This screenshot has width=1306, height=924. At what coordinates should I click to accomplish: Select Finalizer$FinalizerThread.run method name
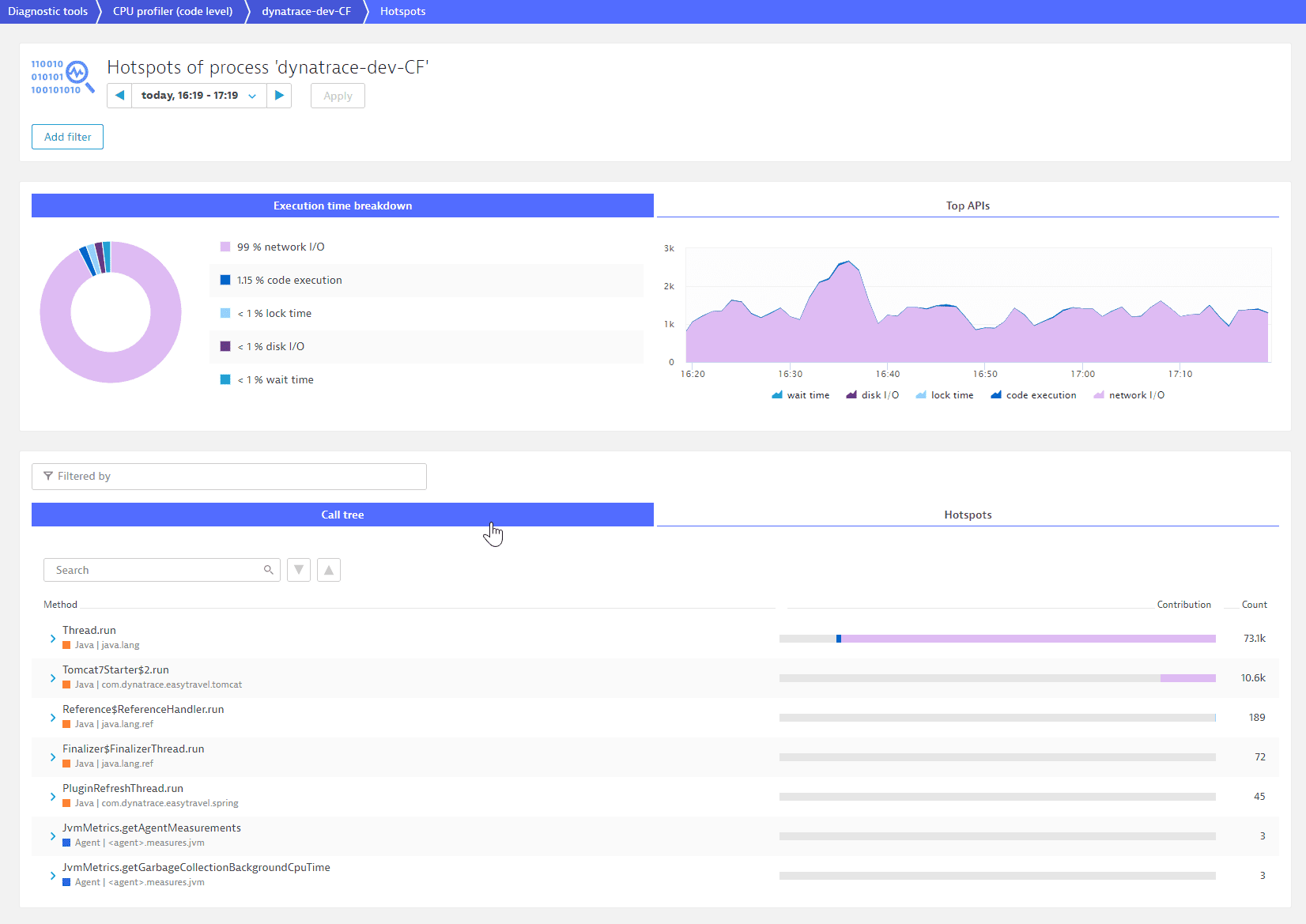tap(133, 749)
